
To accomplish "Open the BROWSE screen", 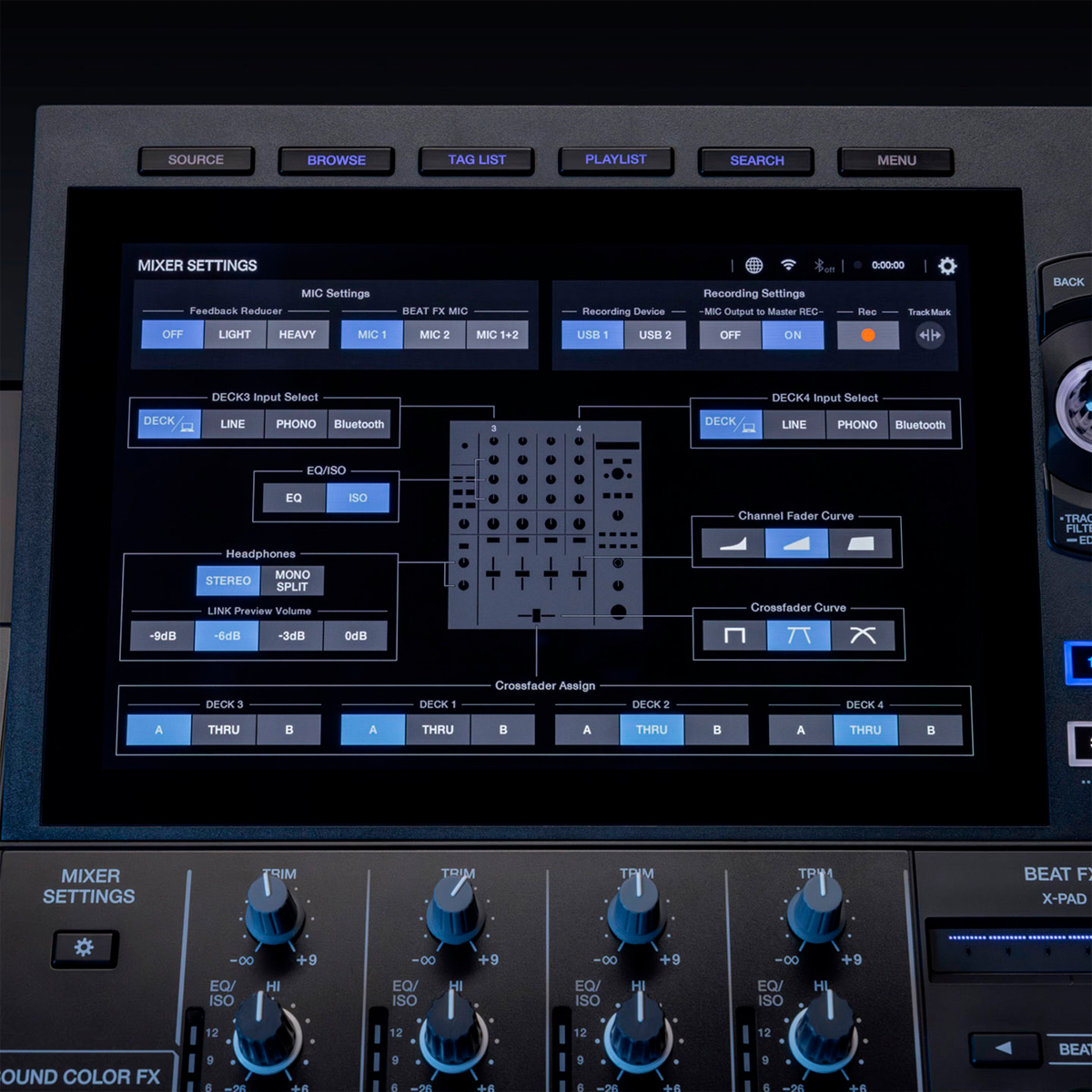I will (336, 160).
